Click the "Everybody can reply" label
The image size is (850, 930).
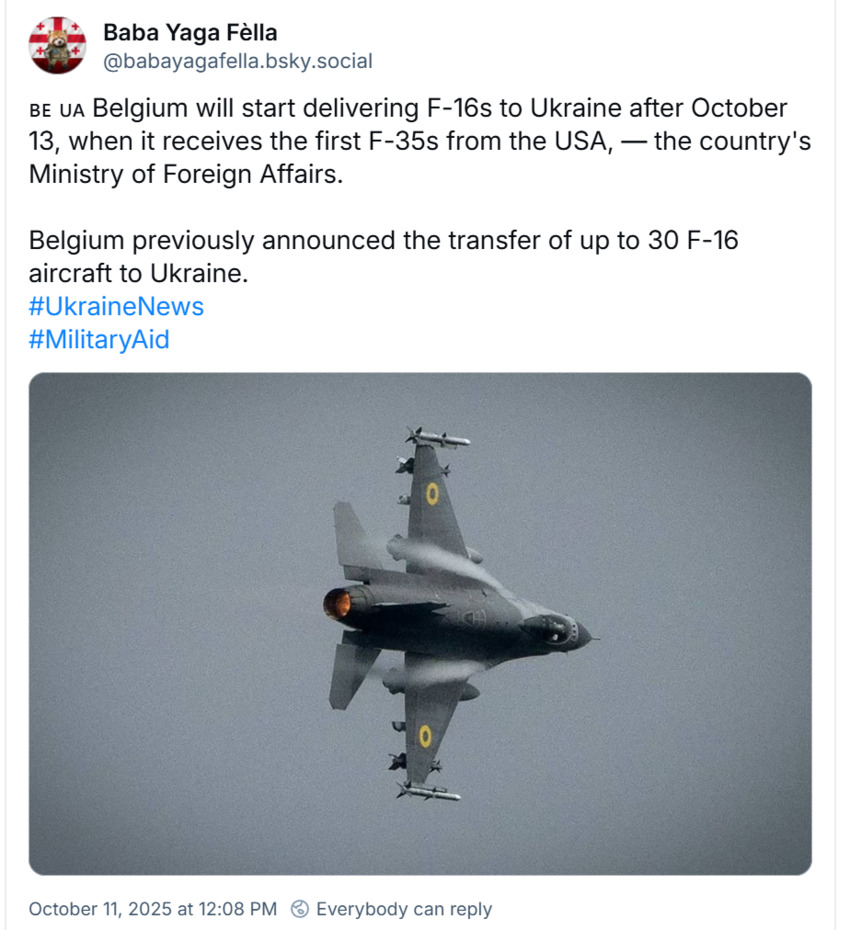[403, 909]
